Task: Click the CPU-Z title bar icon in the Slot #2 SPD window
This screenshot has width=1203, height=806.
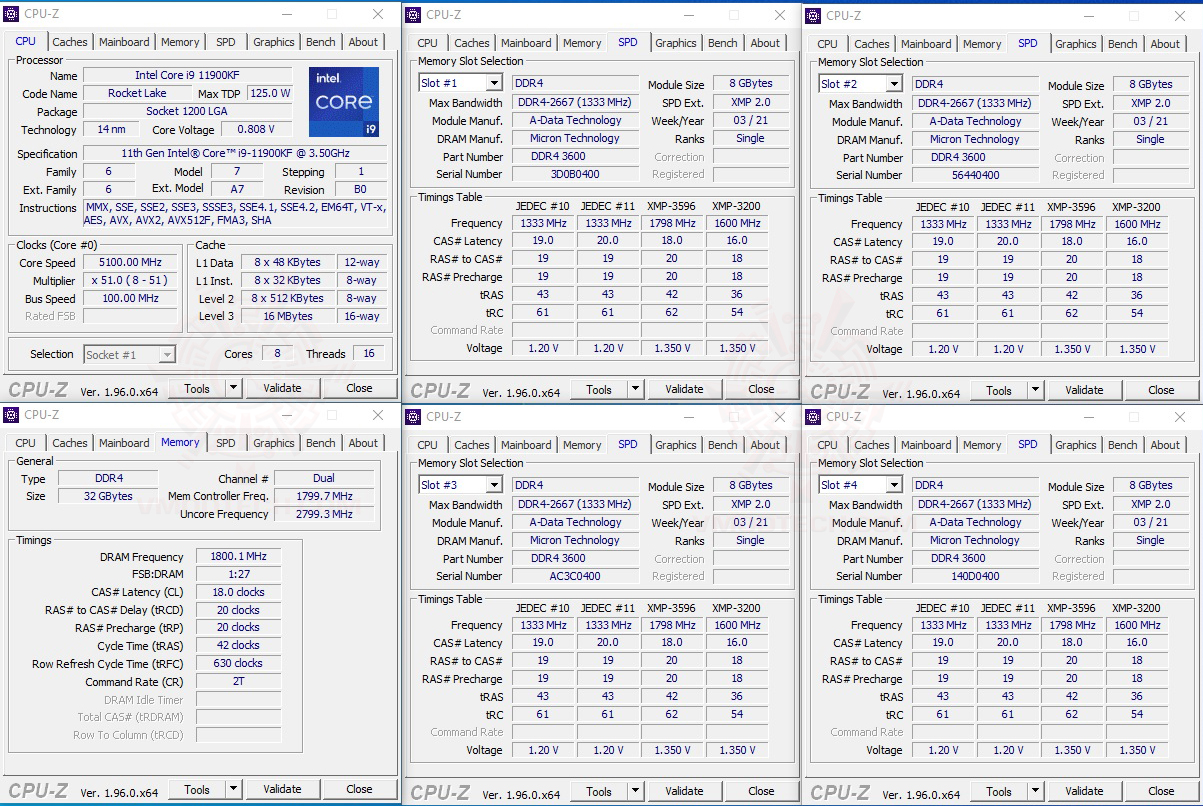Action: click(x=814, y=15)
